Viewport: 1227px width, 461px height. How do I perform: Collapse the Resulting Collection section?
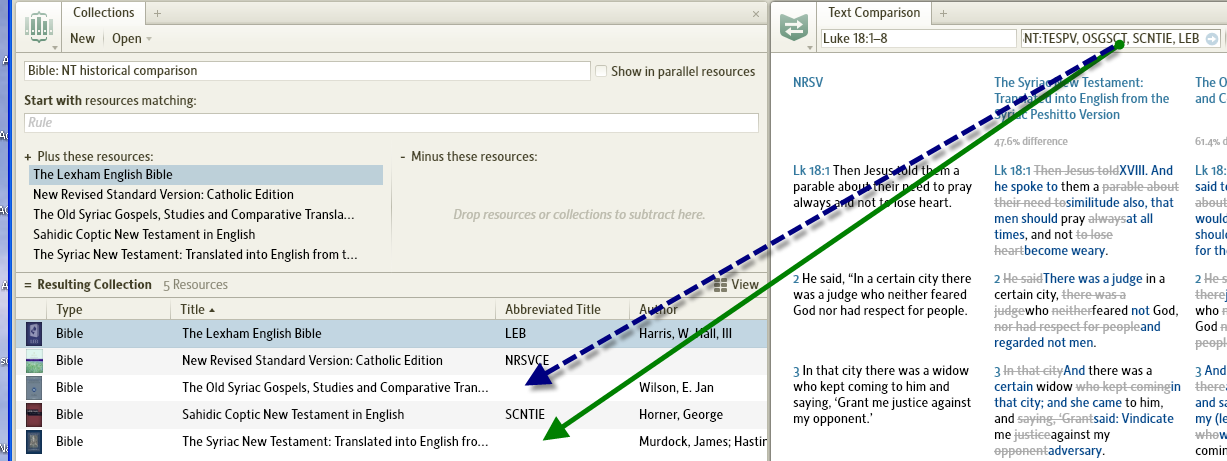coord(28,285)
